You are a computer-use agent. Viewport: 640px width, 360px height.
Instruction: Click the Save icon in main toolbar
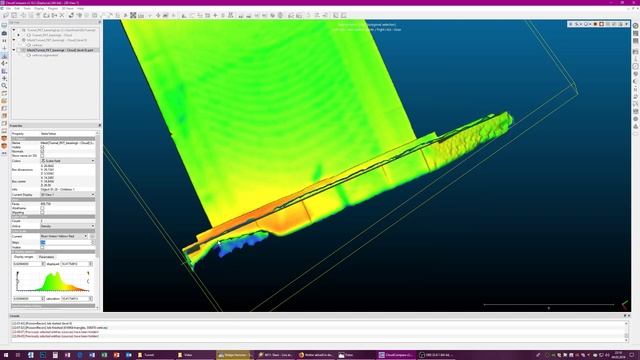point(14,15)
